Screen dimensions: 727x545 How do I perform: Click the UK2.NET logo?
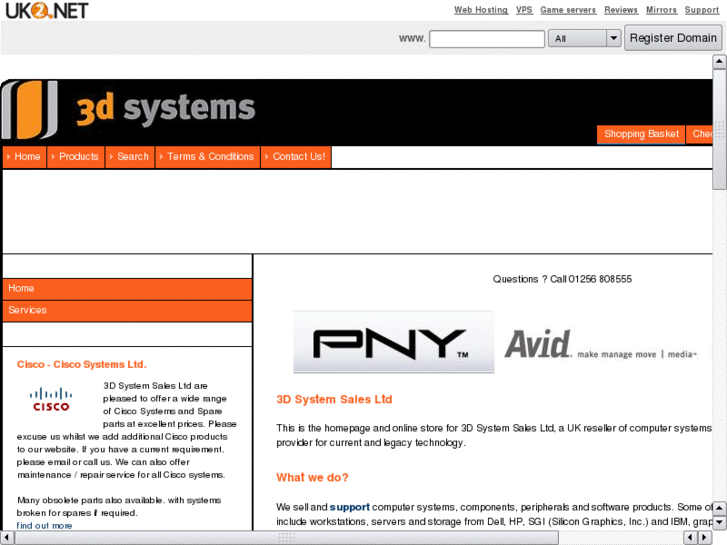pos(46,10)
